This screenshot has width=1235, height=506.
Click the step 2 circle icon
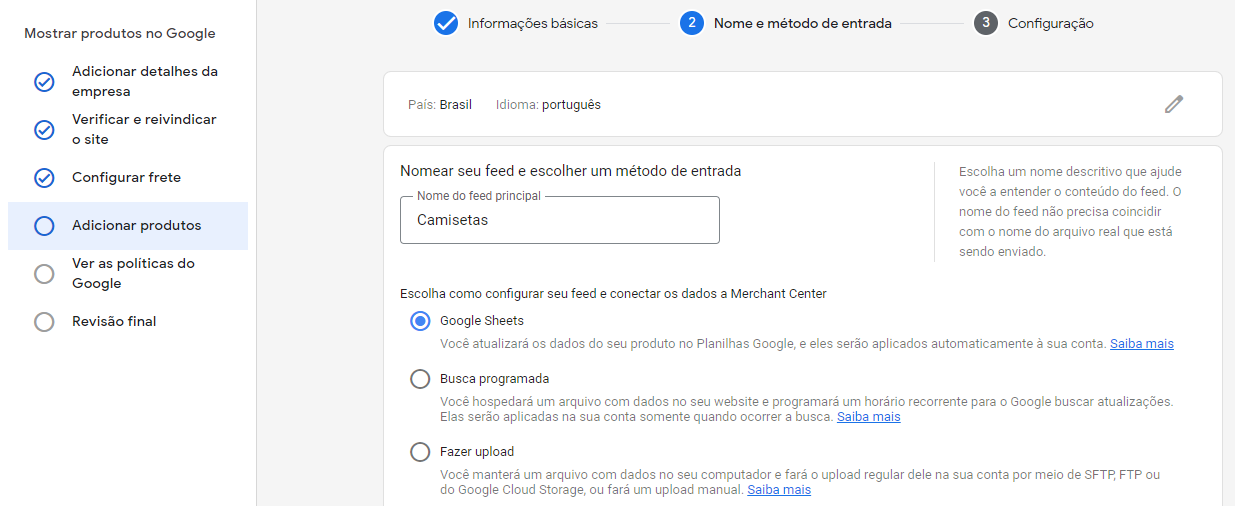pos(692,23)
